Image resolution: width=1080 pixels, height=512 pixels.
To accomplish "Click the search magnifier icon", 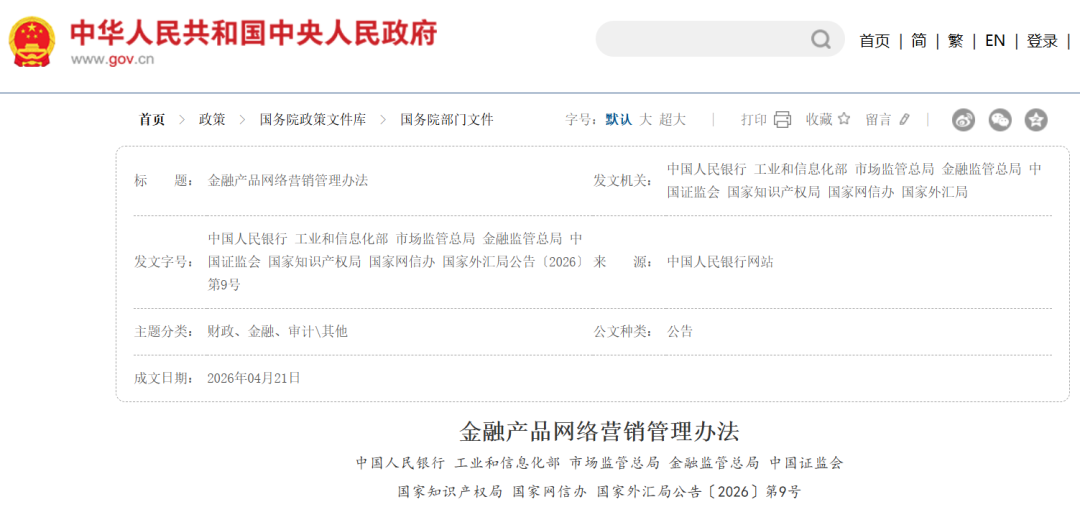I will pos(820,39).
